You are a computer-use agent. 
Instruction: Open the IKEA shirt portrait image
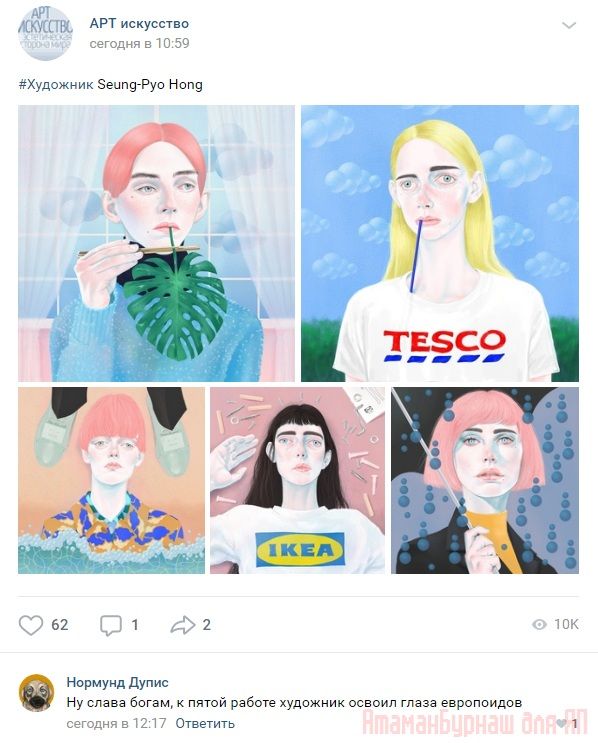[298, 480]
